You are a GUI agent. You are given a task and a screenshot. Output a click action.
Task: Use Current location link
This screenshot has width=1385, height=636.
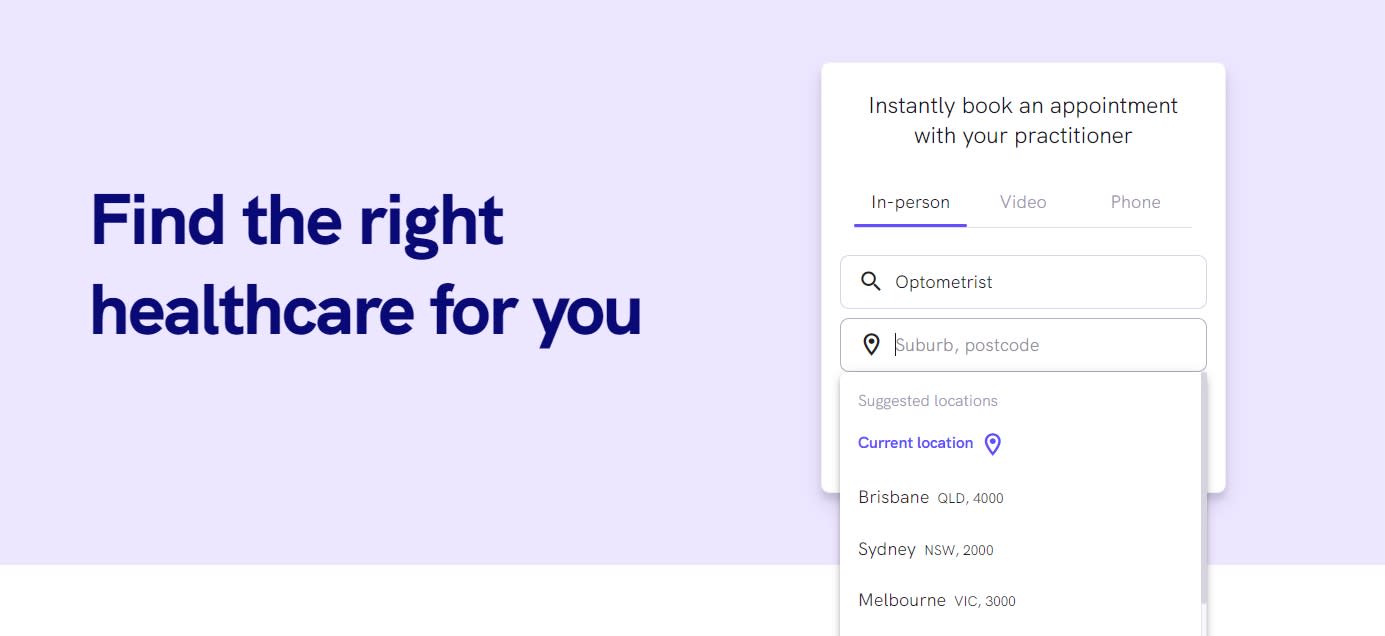pos(915,443)
